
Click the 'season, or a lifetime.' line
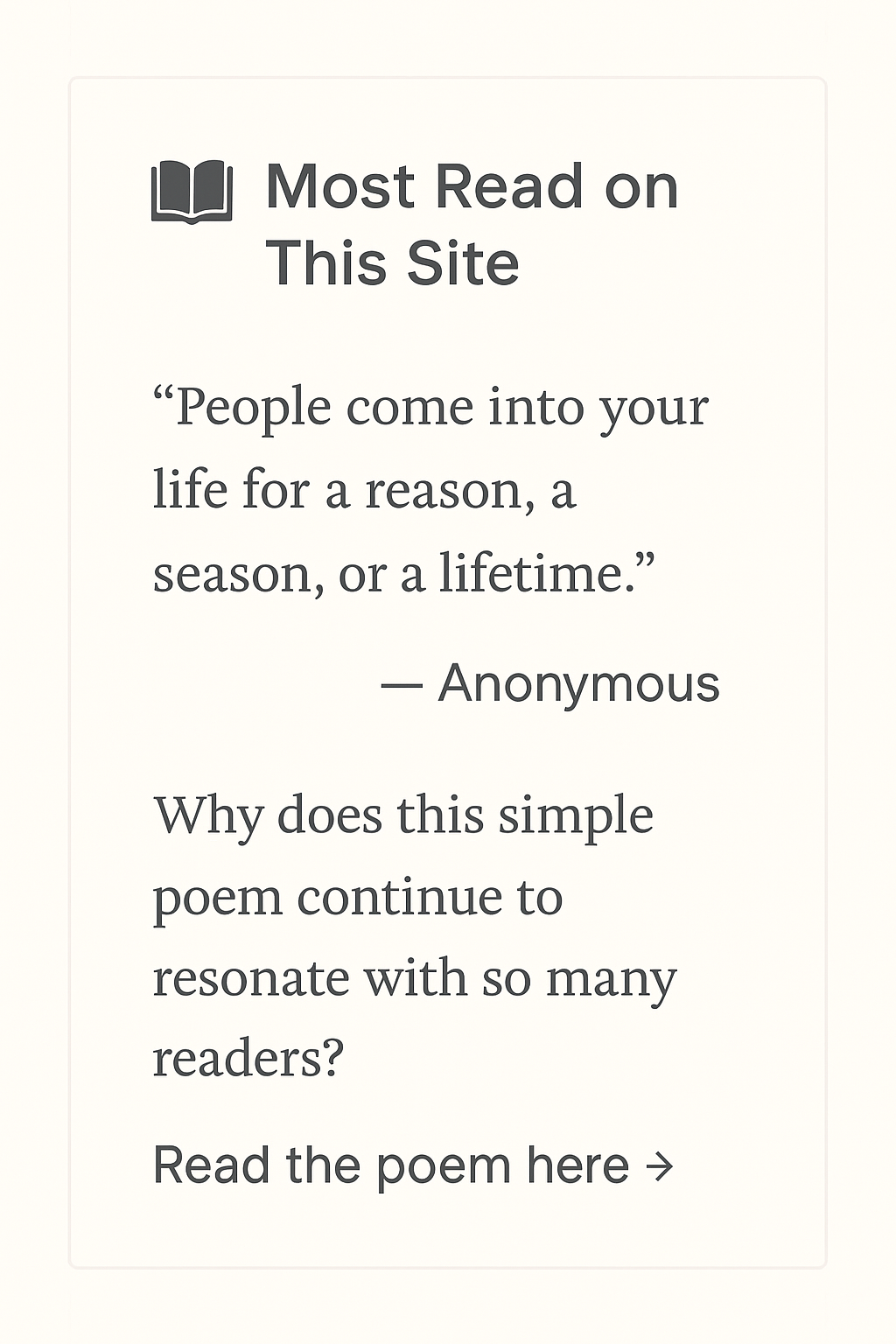(x=403, y=573)
